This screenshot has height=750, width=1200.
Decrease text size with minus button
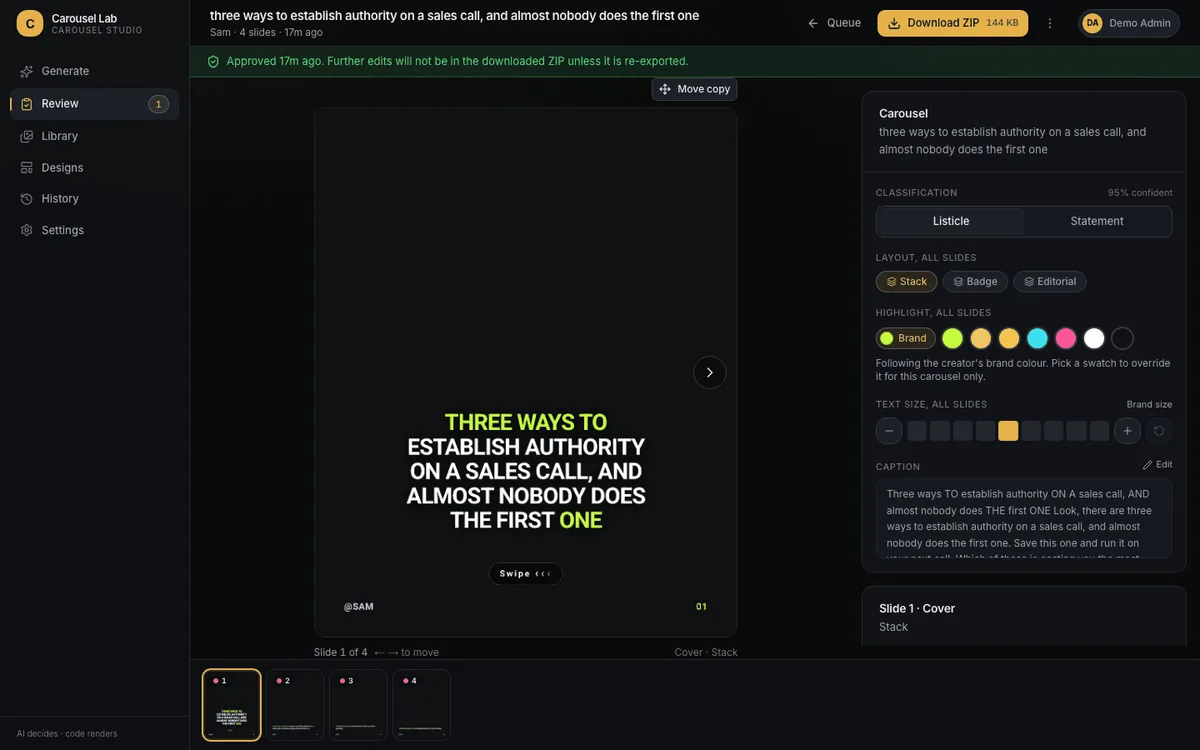(889, 431)
